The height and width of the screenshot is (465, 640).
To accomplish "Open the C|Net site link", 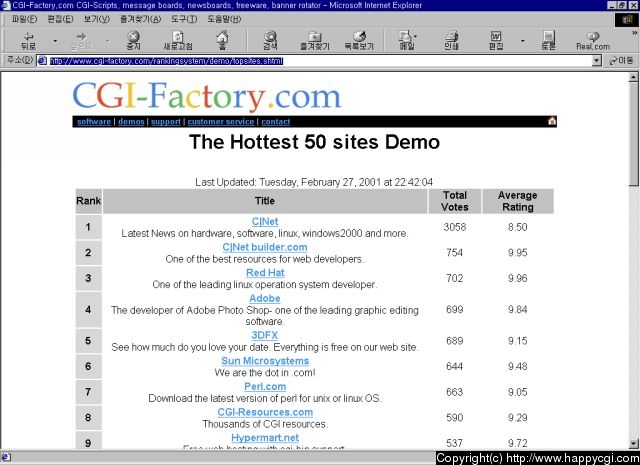I will 265,221.
